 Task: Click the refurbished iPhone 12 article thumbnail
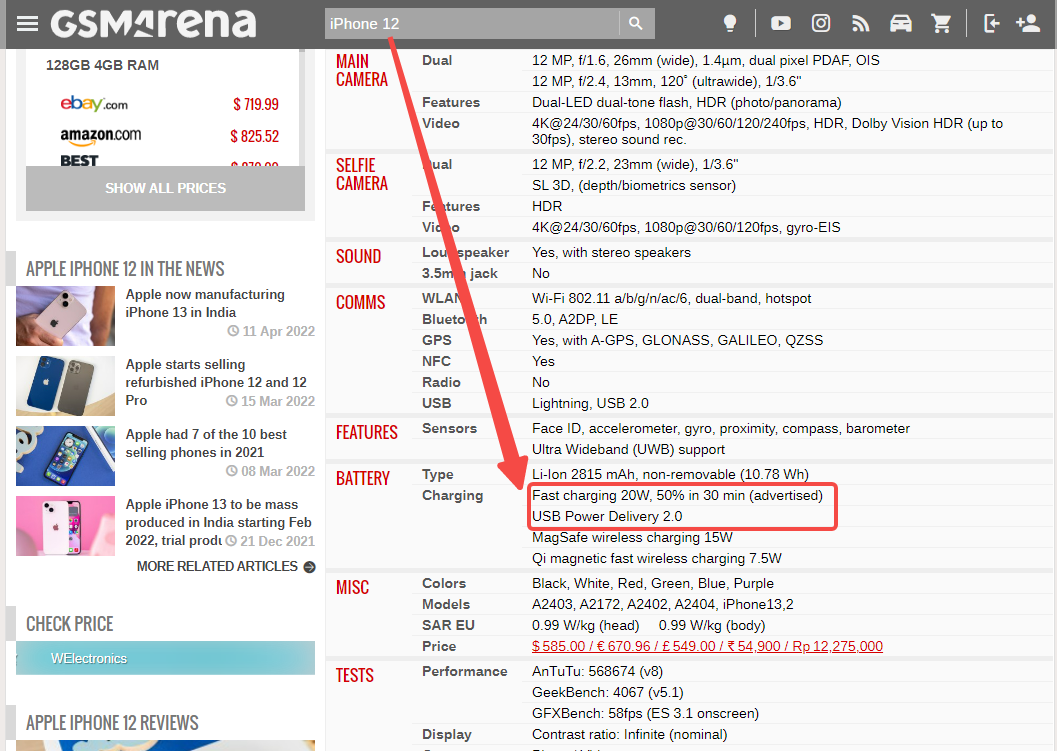(x=65, y=386)
